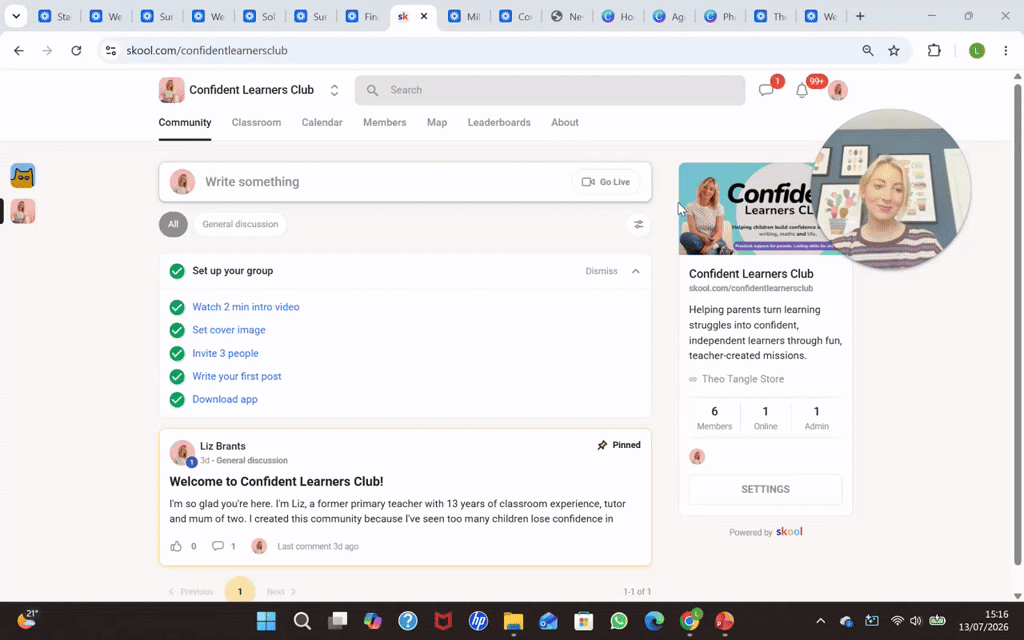Open comments bubble on welcome post
This screenshot has width=1024, height=640.
tap(217, 546)
